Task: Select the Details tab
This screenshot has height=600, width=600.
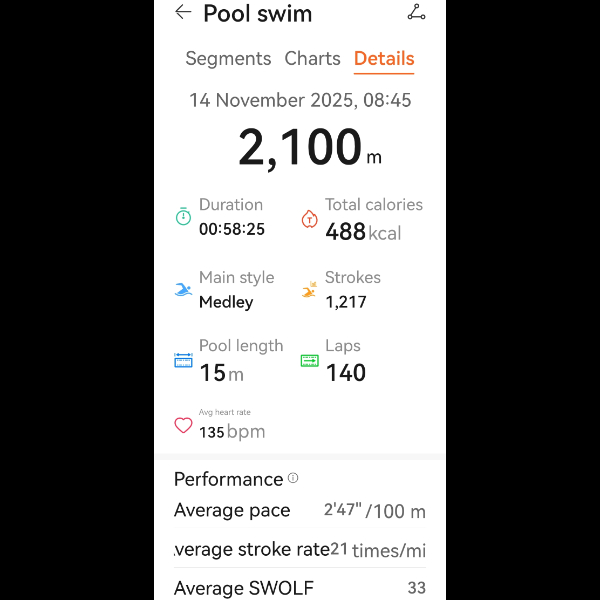Action: [384, 59]
